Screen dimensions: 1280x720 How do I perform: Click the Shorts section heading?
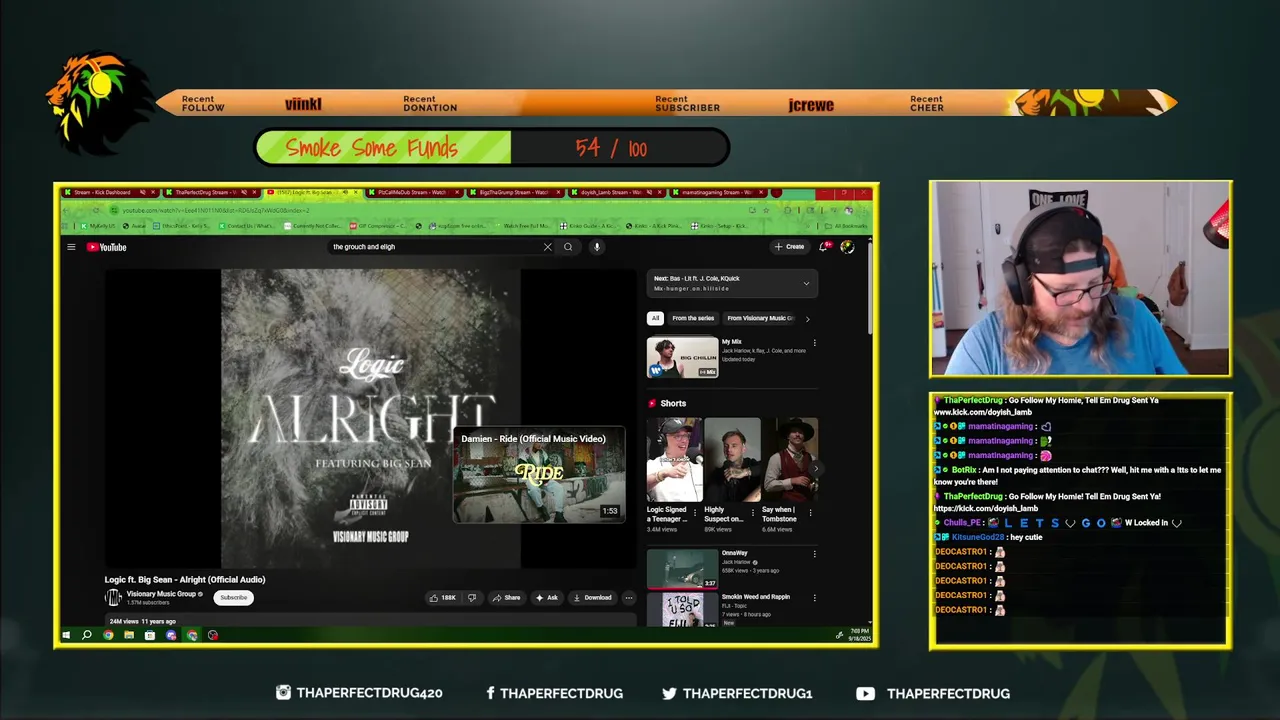point(673,404)
